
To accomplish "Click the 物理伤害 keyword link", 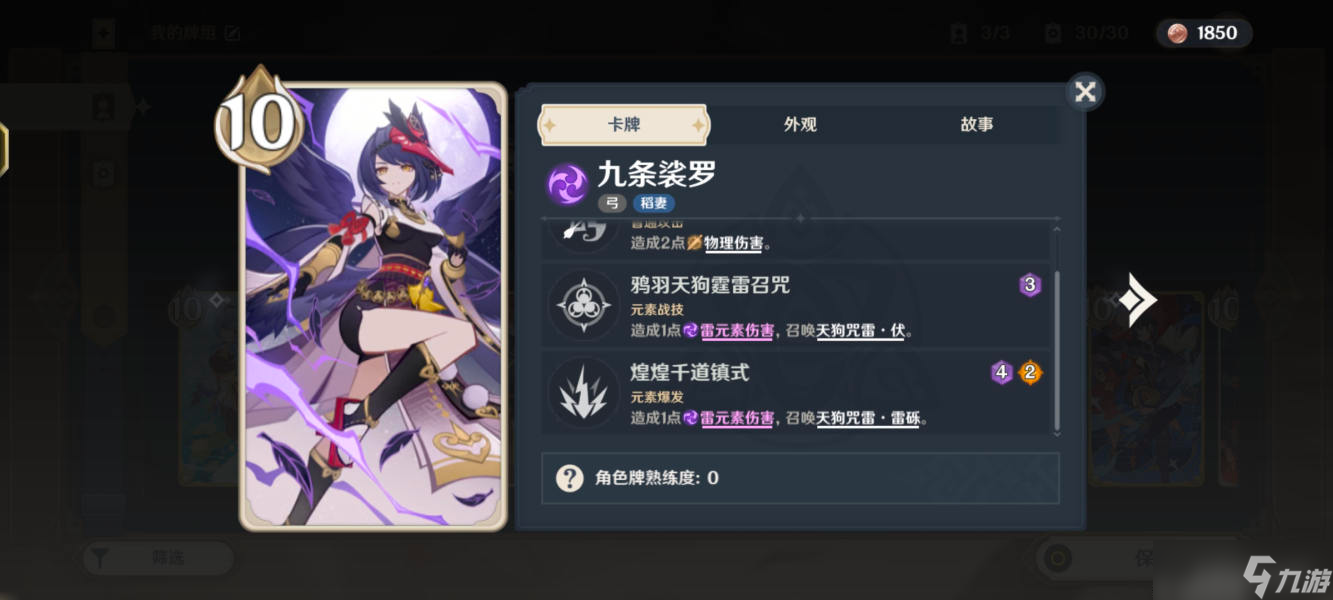I will coord(733,242).
